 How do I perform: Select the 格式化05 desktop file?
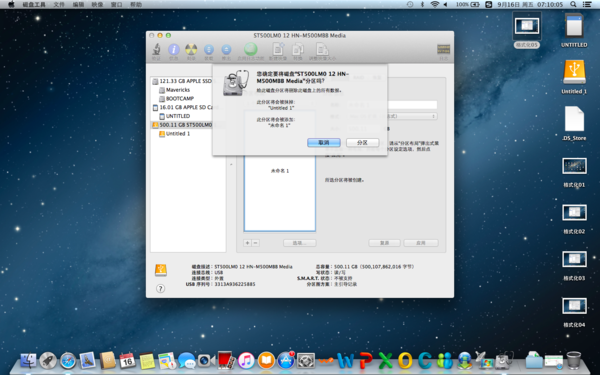pos(527,31)
